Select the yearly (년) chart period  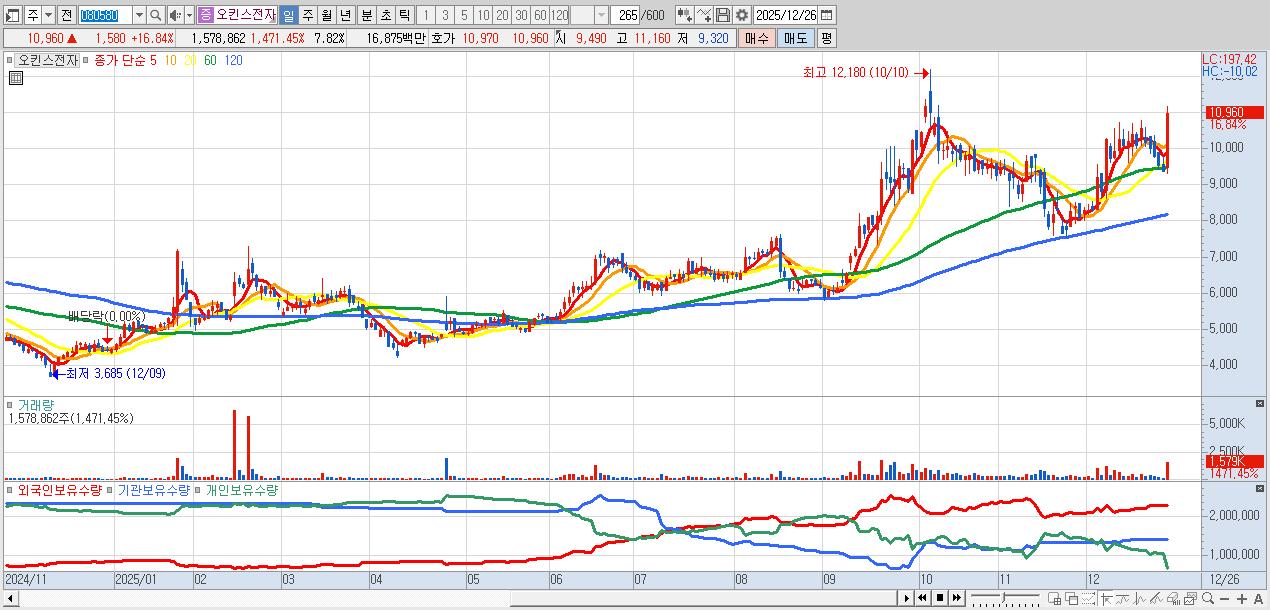pyautogui.click(x=344, y=15)
